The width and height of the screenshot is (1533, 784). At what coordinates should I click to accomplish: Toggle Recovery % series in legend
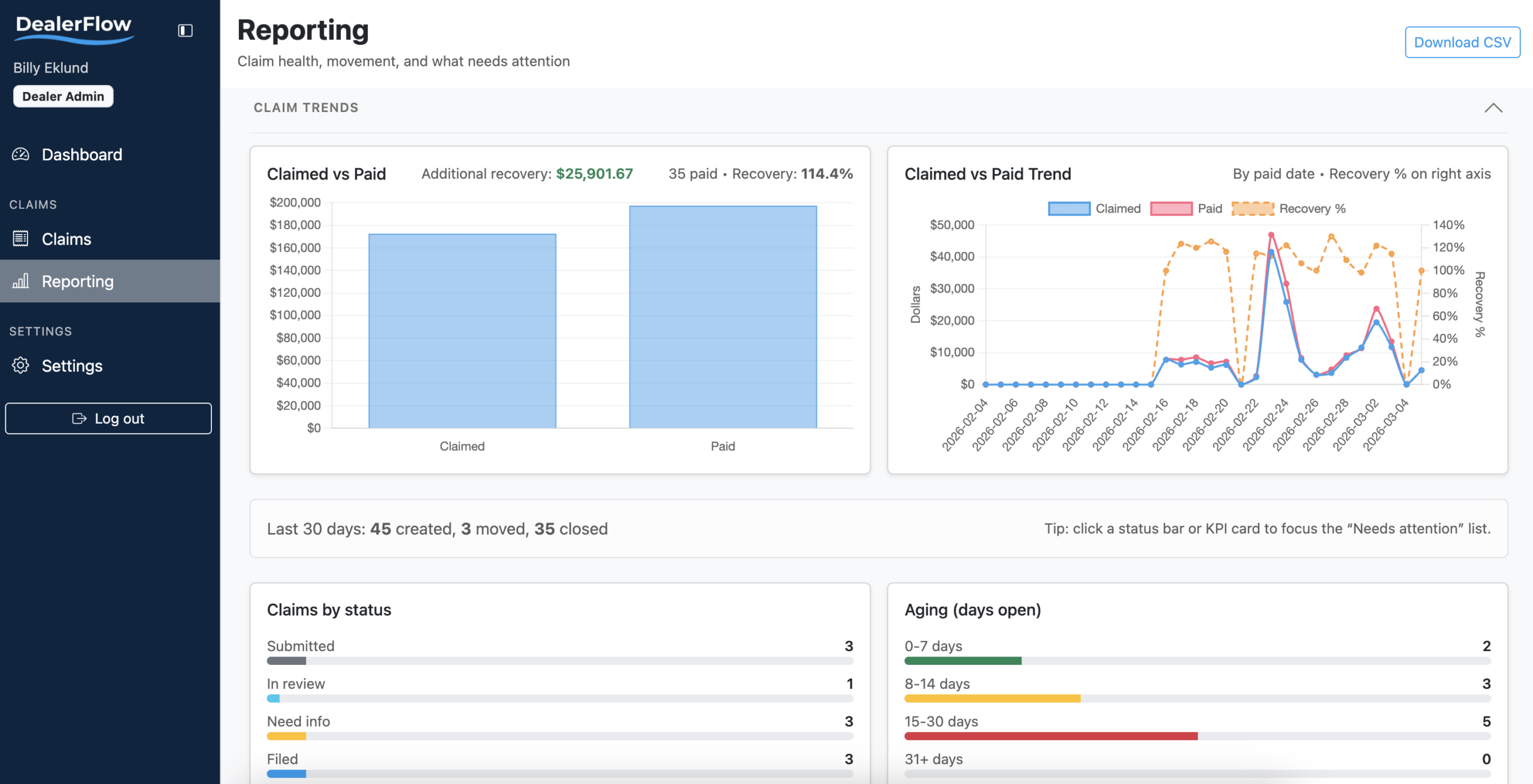pos(1289,208)
